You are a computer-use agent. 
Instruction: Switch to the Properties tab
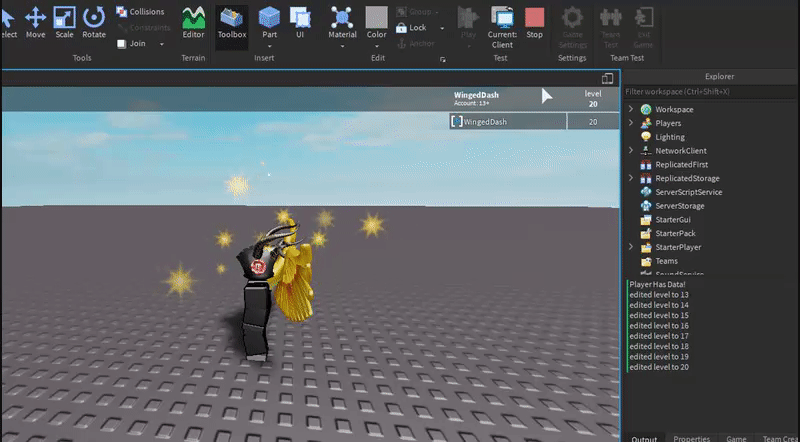[691, 438]
